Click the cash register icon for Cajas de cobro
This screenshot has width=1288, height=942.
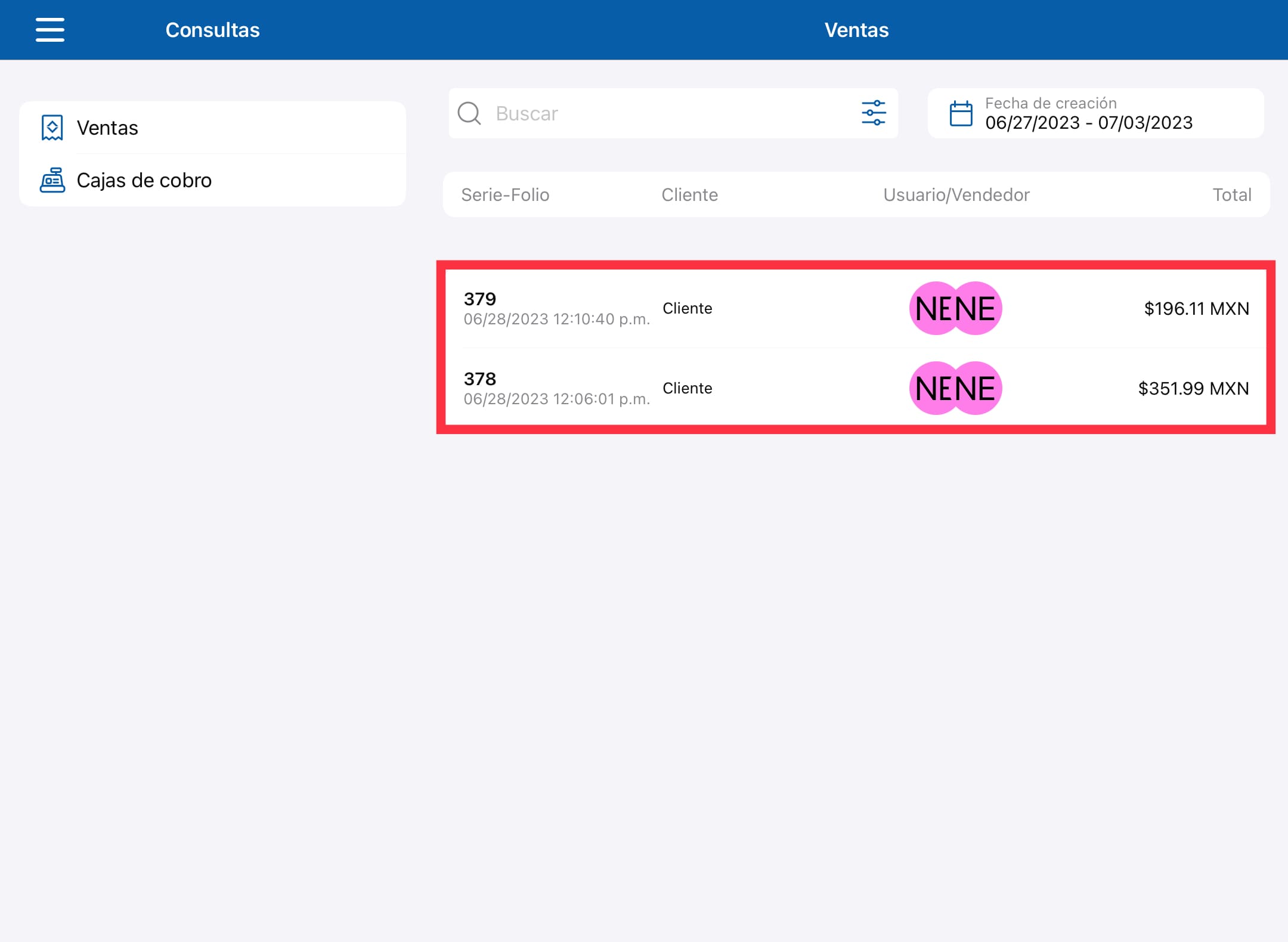coord(52,180)
